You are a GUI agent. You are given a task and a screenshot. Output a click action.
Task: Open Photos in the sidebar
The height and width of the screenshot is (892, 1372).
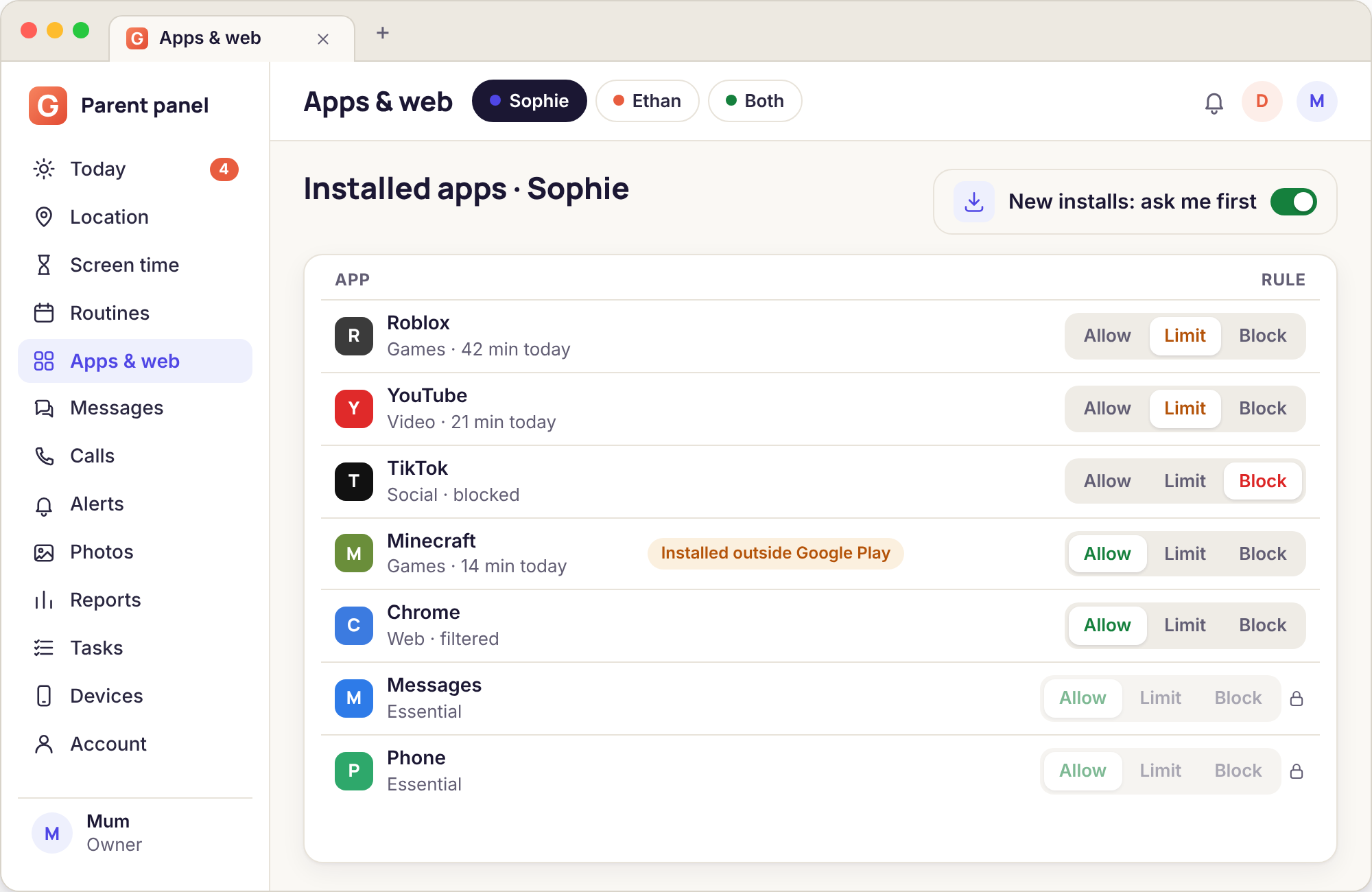click(x=135, y=552)
